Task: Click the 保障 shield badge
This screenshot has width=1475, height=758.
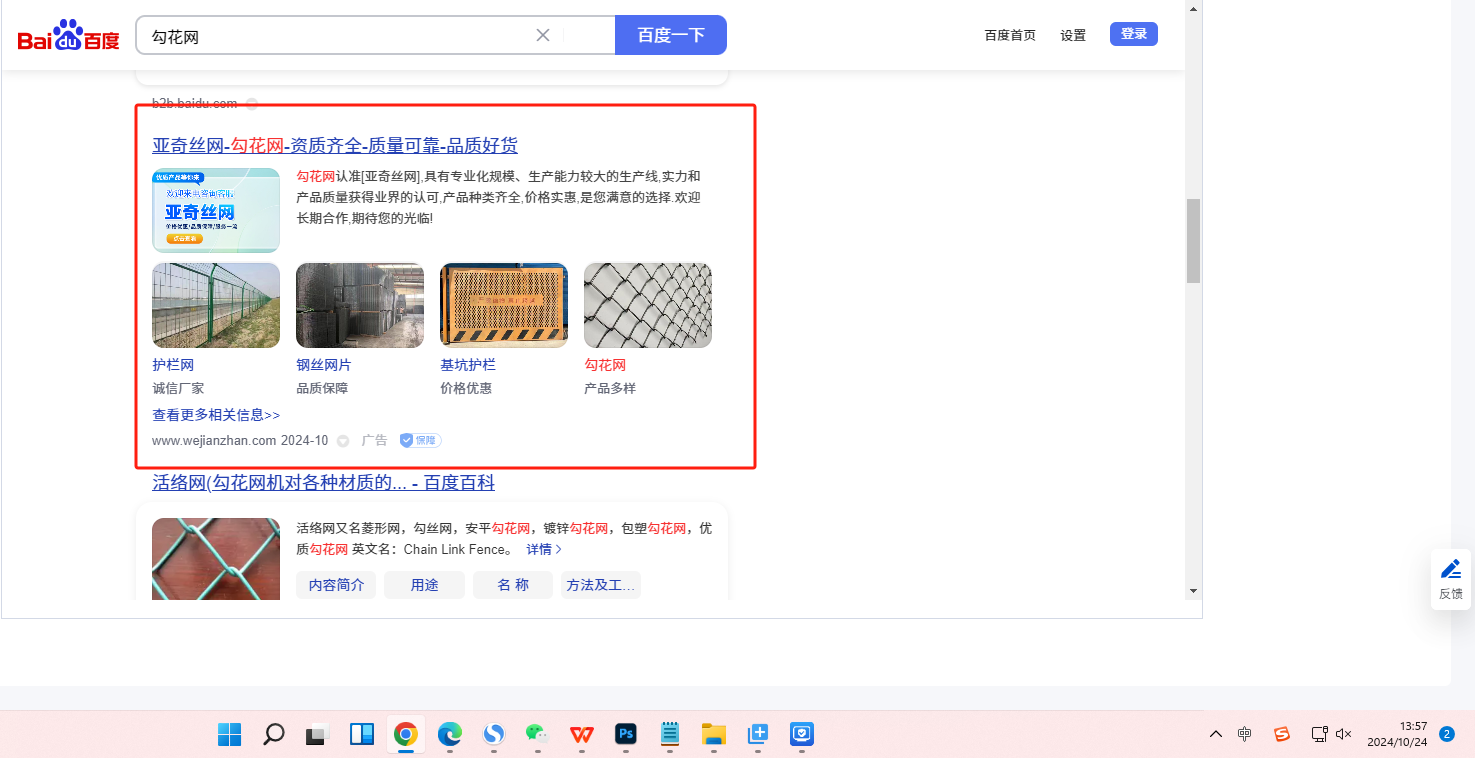Action: click(x=420, y=440)
